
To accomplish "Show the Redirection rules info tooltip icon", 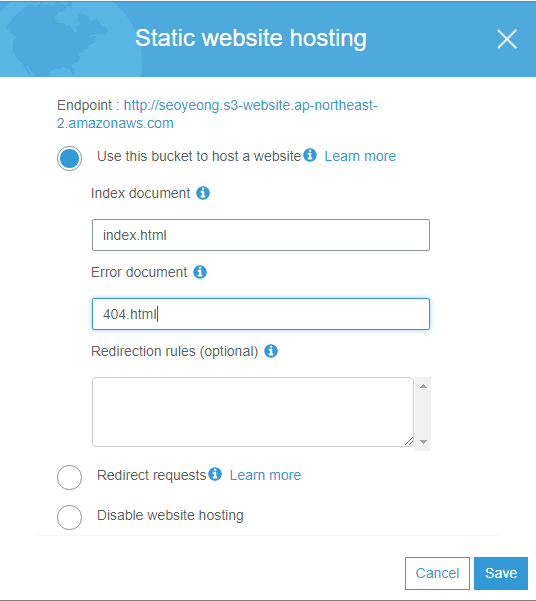I will (x=271, y=351).
